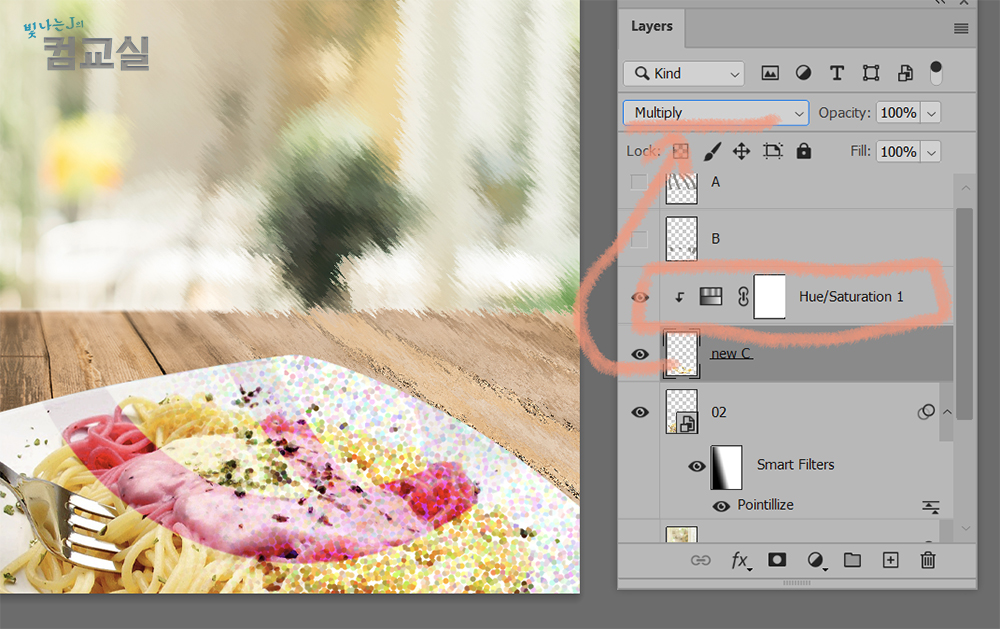Create a new group folder
Viewport: 1000px width, 629px height.
(852, 559)
